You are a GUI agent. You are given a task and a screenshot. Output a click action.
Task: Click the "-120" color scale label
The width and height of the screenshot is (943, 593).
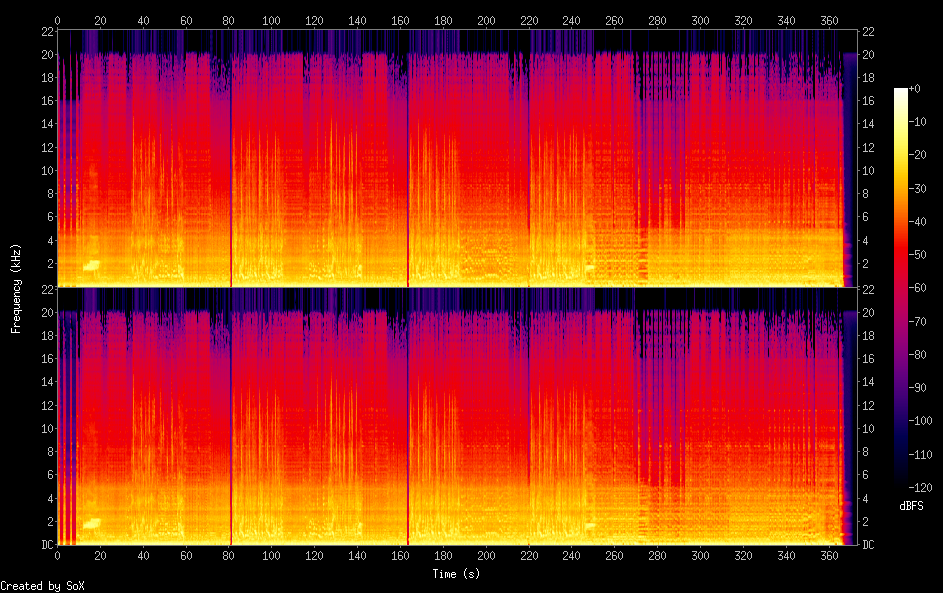point(920,487)
